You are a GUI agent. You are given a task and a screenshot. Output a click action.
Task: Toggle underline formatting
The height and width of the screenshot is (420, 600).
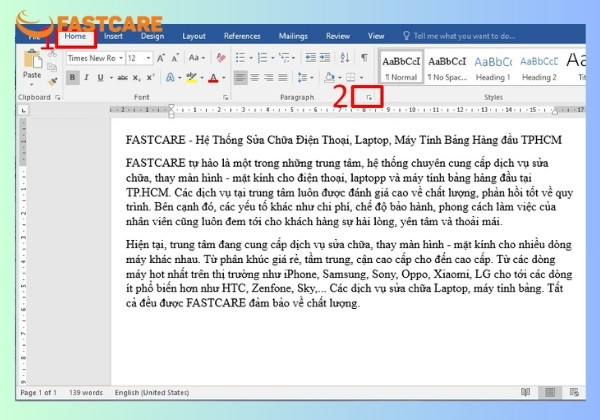tap(100, 78)
